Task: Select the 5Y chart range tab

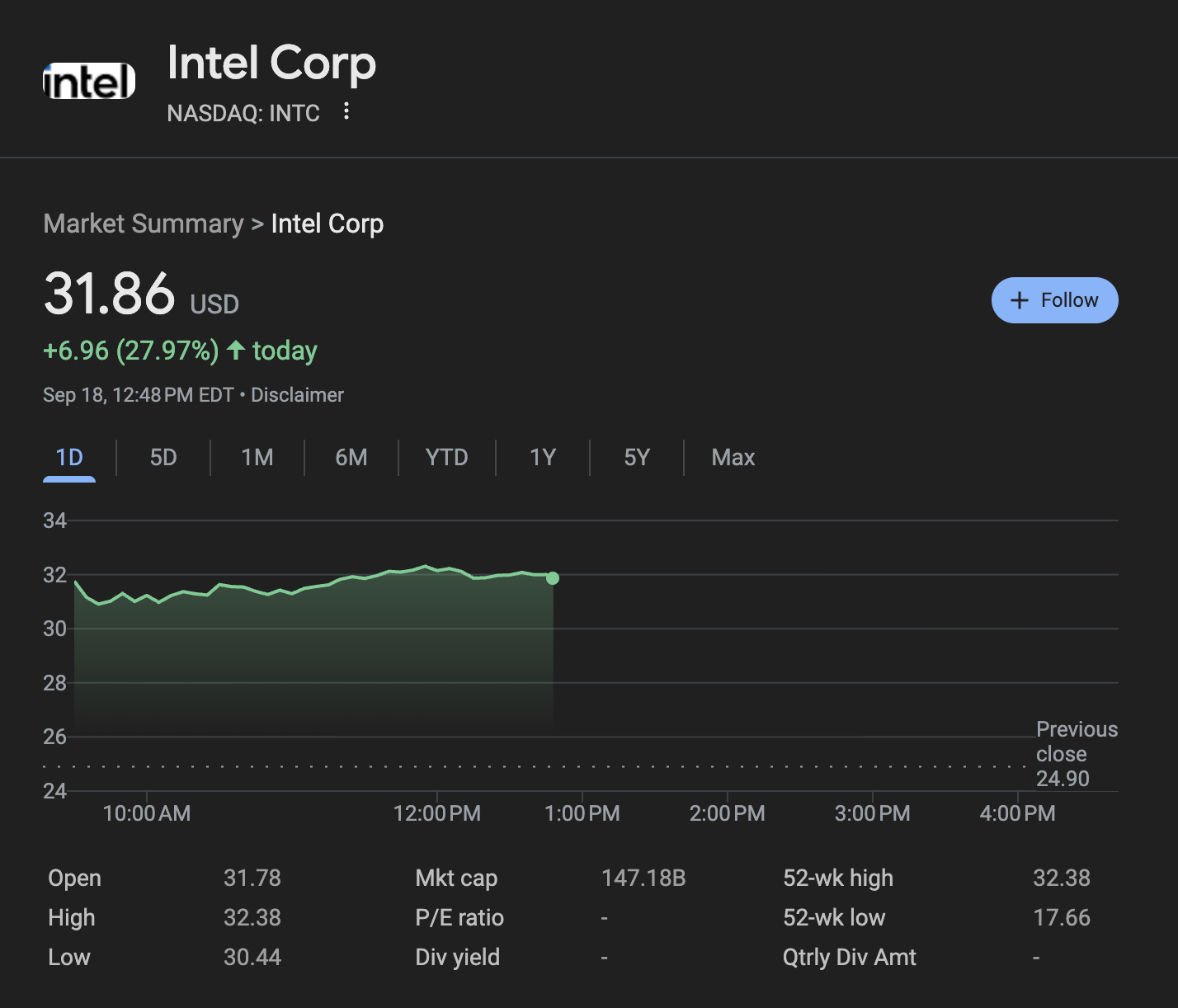Action: tap(637, 458)
